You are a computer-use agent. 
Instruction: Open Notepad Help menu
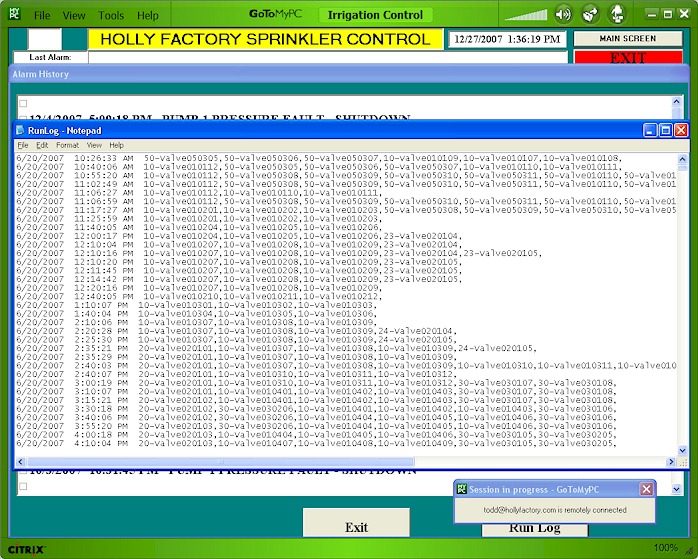[116, 145]
